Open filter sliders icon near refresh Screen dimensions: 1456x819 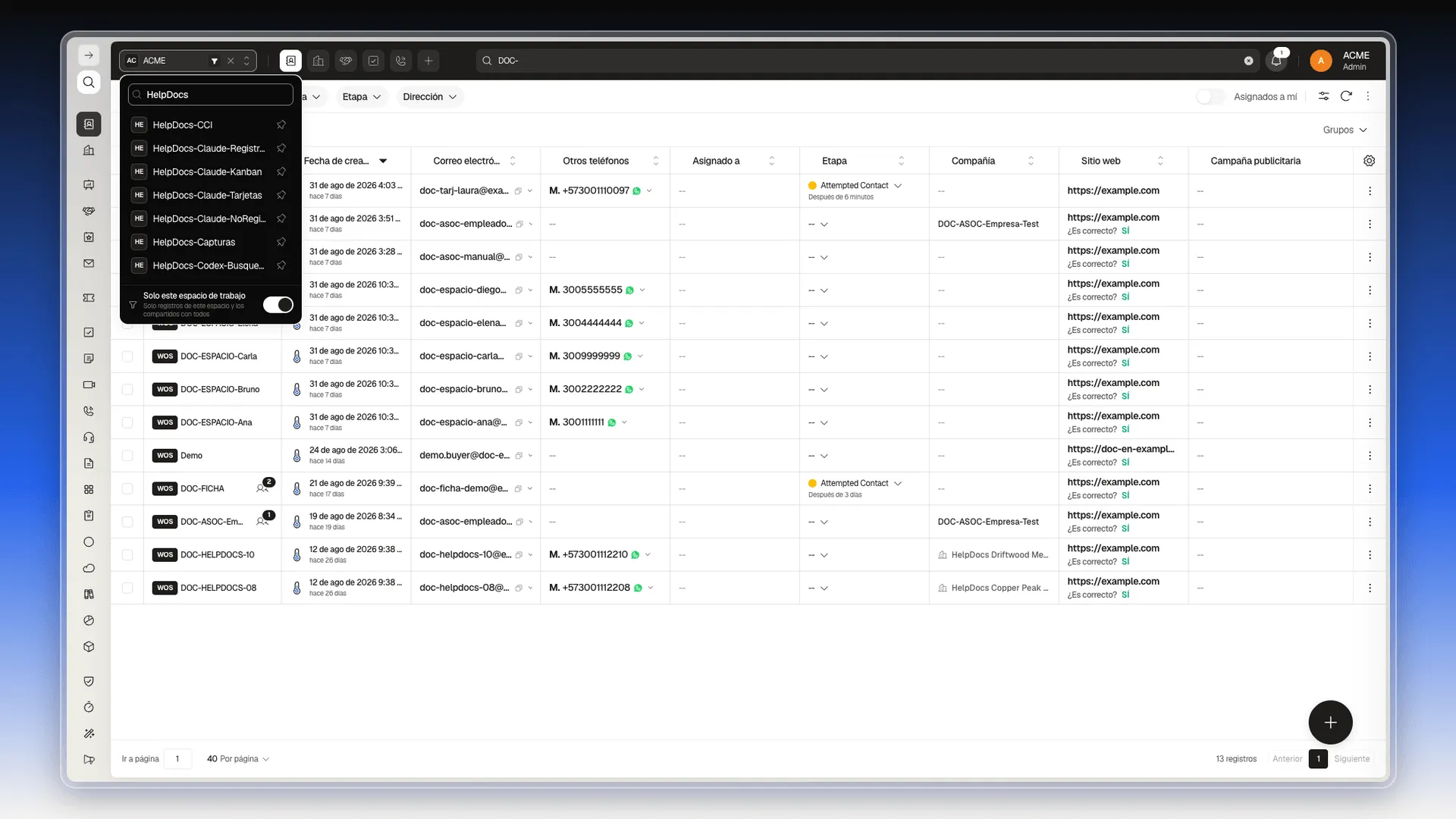tap(1323, 96)
